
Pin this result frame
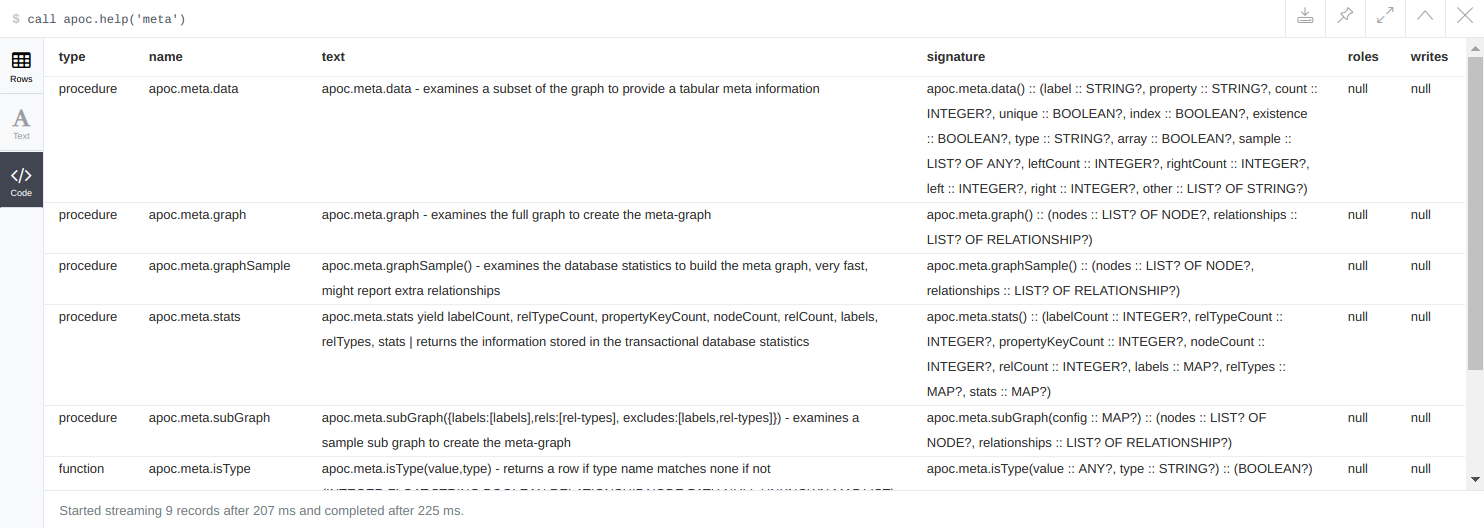coord(1345,16)
